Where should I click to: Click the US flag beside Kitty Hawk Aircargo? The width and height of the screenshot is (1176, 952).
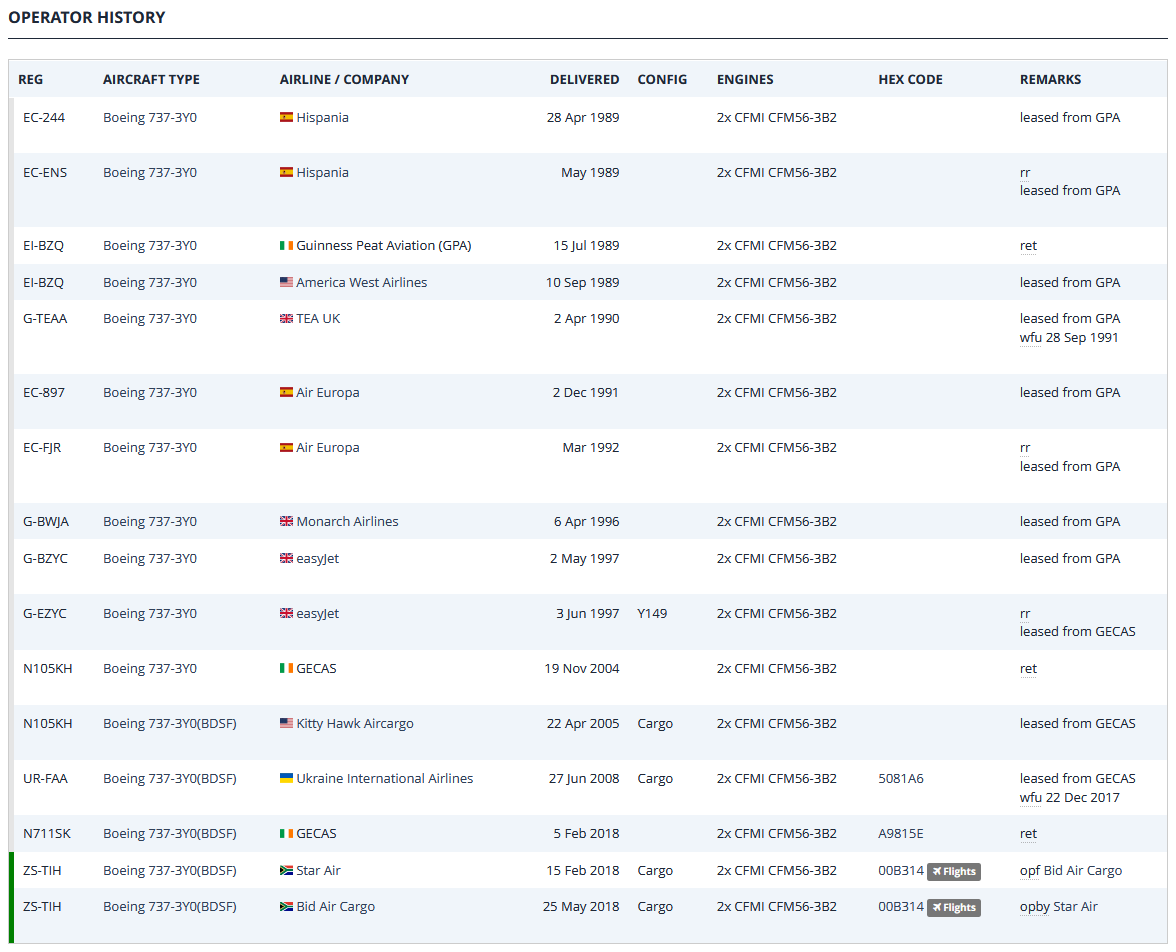(286, 723)
